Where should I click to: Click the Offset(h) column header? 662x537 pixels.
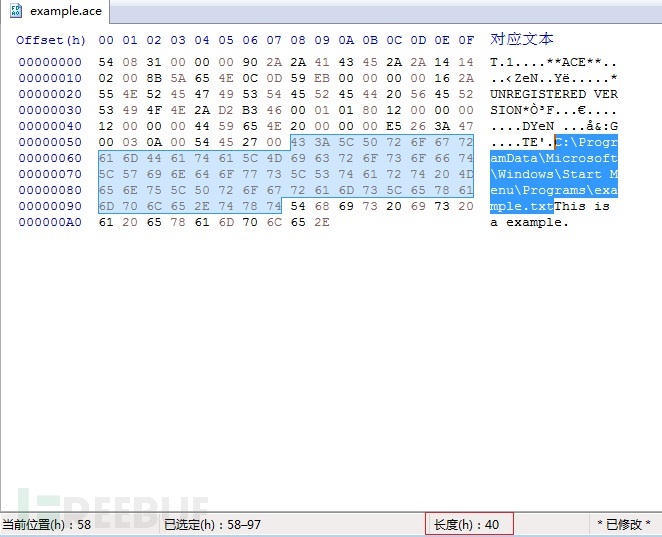tap(51, 41)
